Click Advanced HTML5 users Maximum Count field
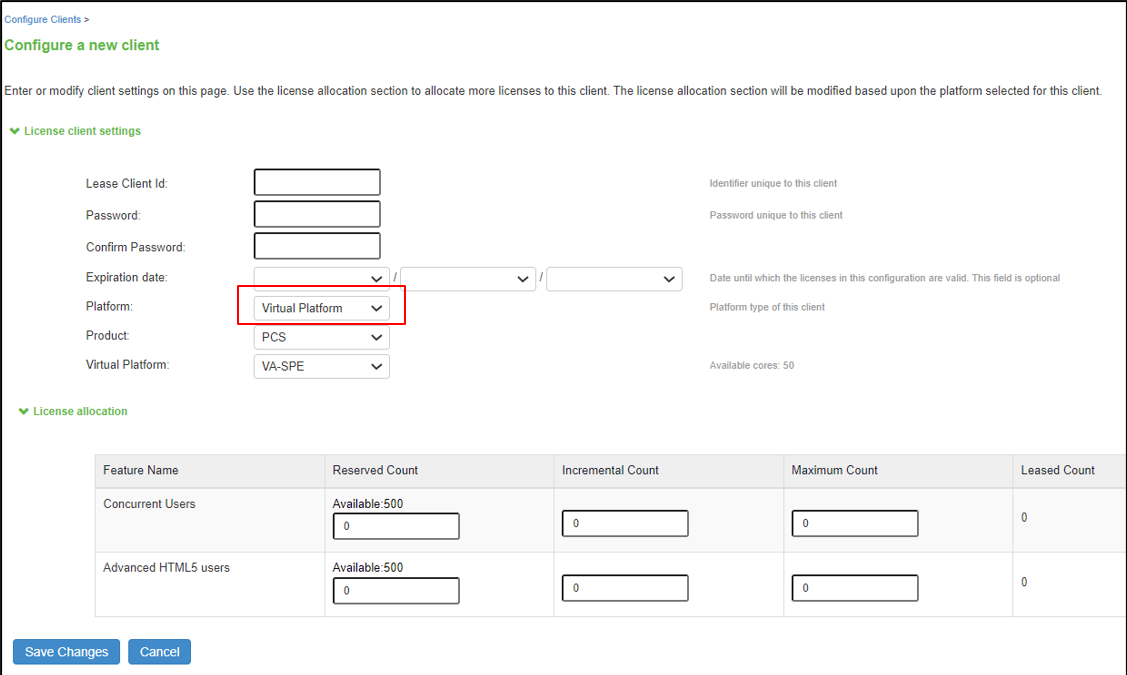Viewport: 1127px width, 675px height. click(x=855, y=588)
